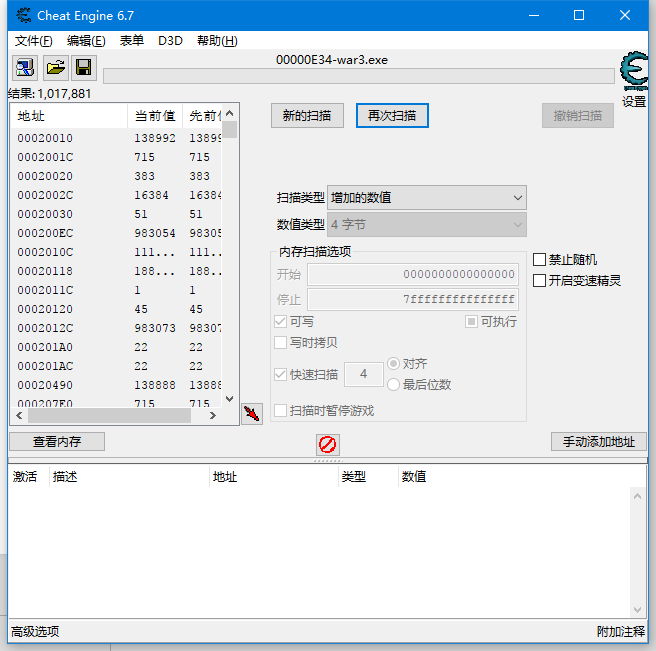This screenshot has width=656, height=651.
Task: Open the 扫描类型 dropdown showing 增加的数值
Action: coord(427,197)
